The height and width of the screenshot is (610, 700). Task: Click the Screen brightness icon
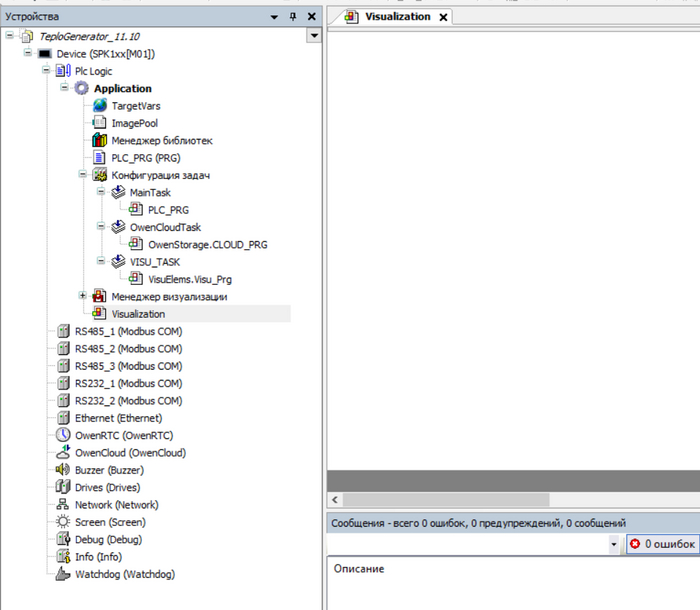point(63,522)
